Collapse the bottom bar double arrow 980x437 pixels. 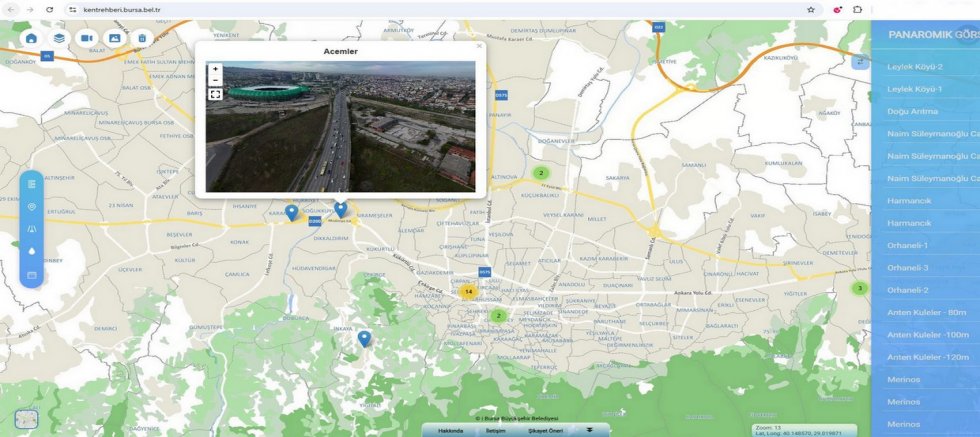pyautogui.click(x=589, y=430)
